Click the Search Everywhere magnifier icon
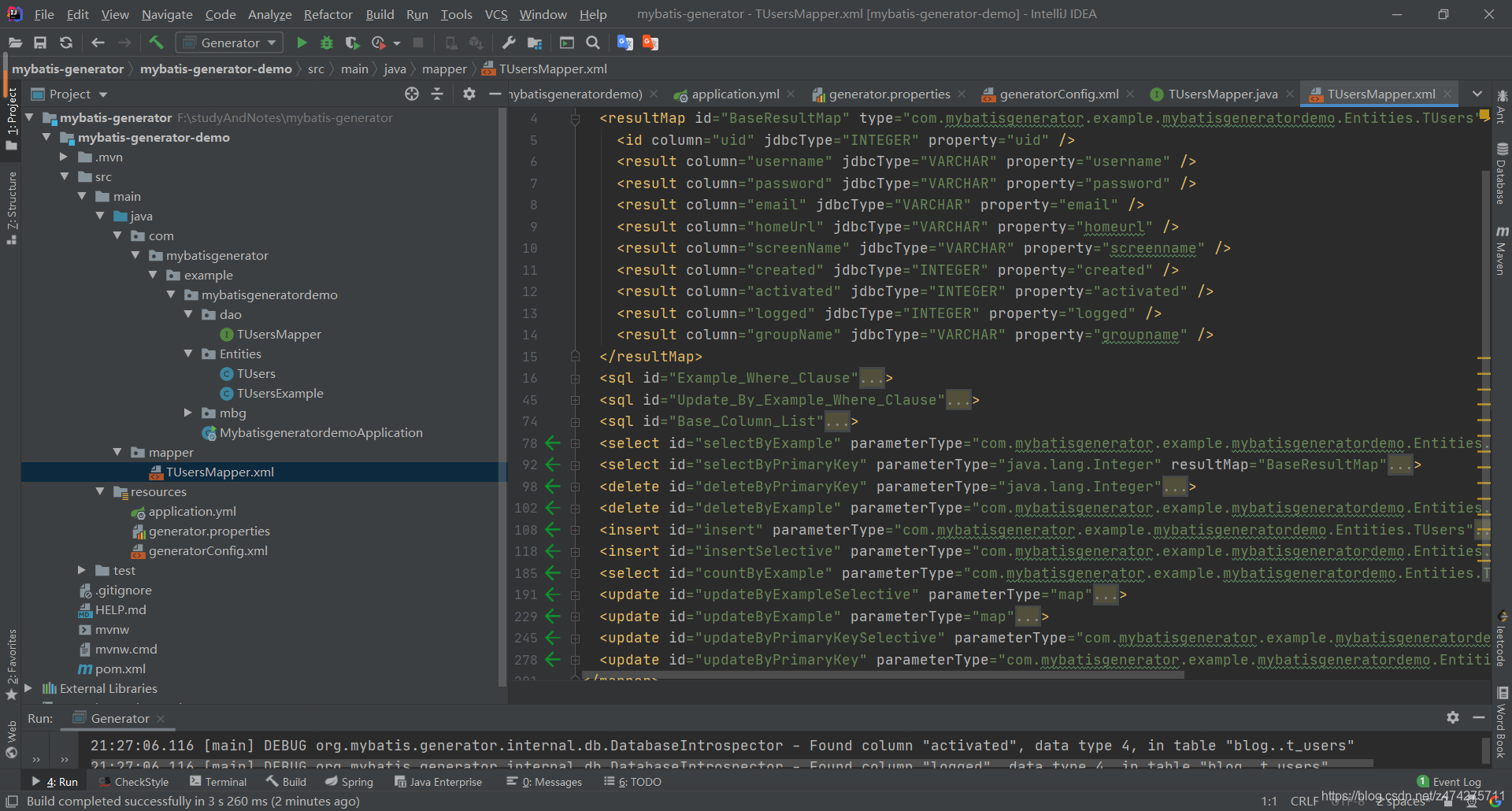This screenshot has width=1512, height=811. (x=593, y=43)
